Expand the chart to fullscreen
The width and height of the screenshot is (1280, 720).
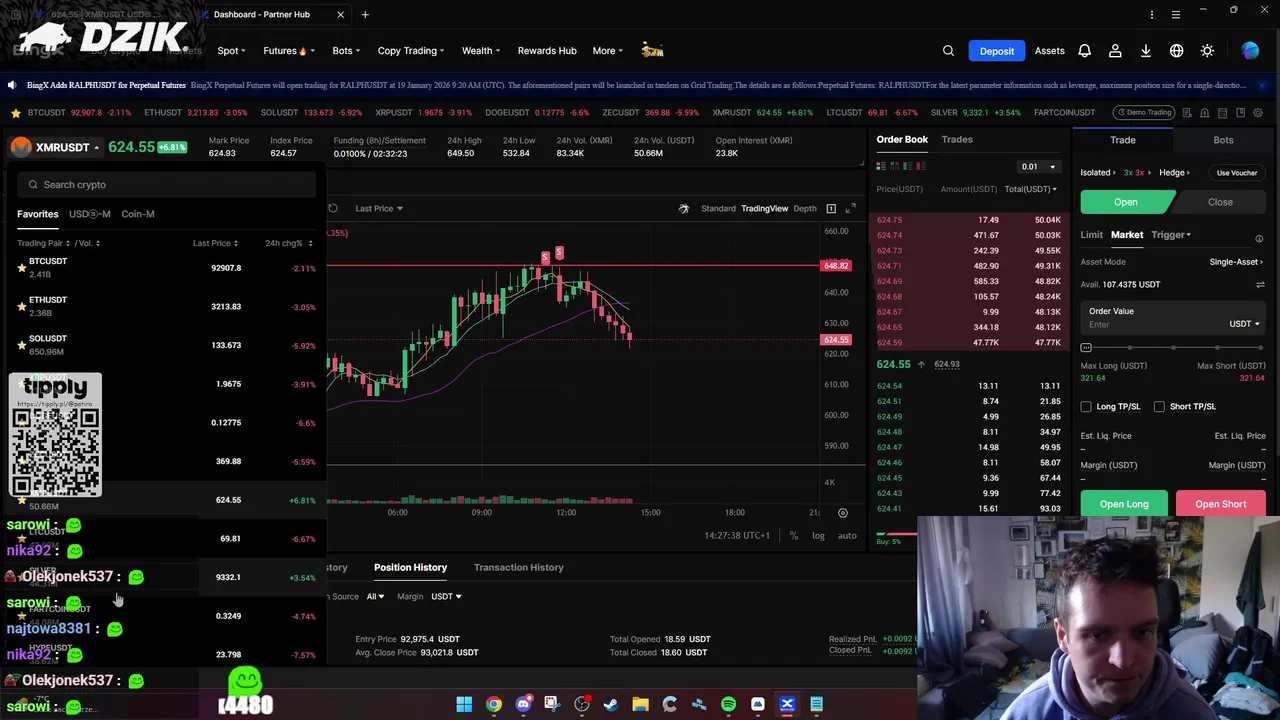coord(850,208)
